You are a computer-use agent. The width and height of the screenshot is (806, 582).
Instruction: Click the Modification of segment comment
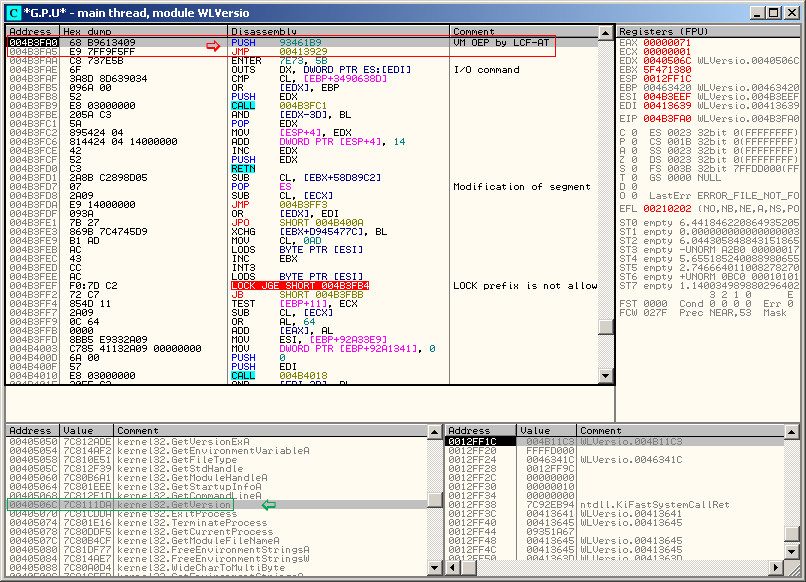pos(522,187)
